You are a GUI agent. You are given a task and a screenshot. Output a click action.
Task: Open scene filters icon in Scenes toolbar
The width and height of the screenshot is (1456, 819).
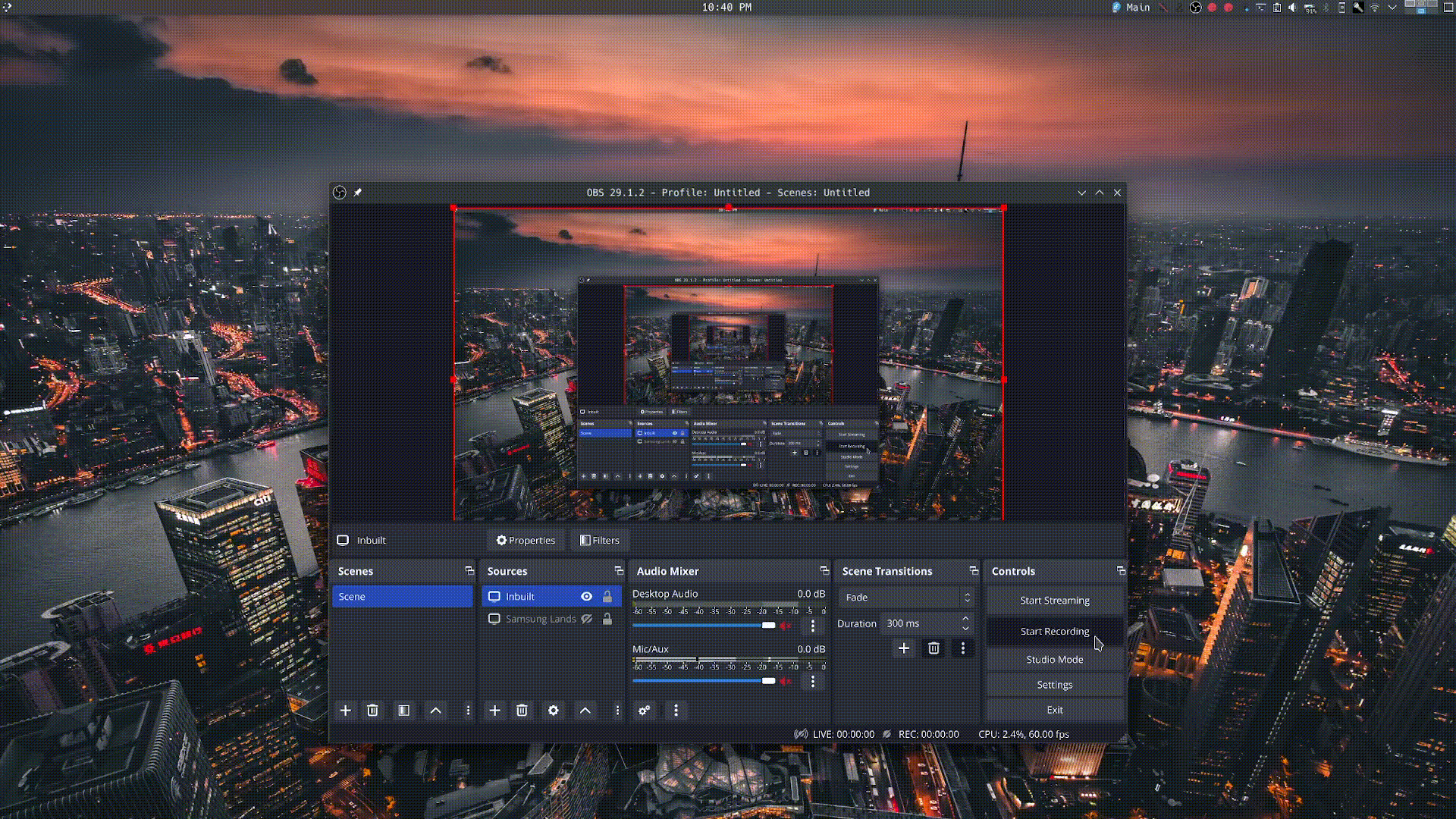tap(403, 711)
